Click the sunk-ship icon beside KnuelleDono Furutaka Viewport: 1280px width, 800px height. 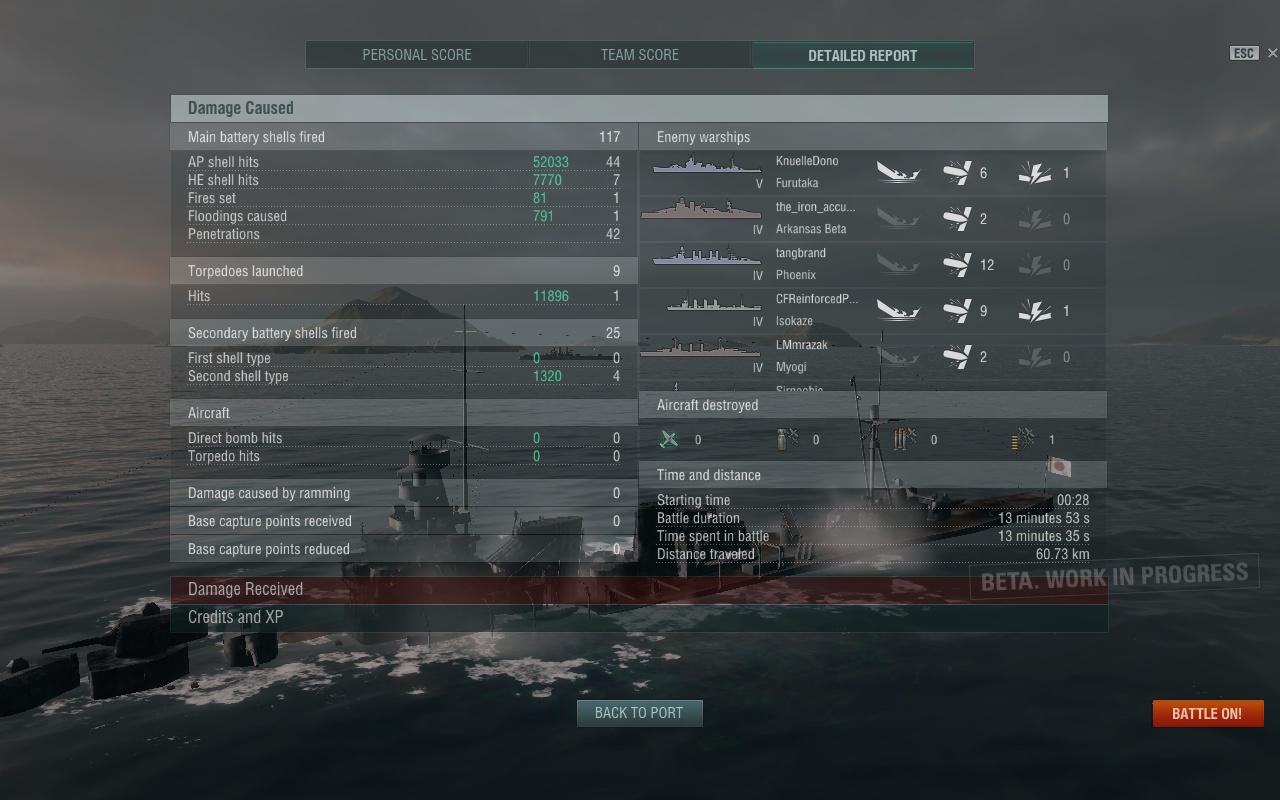pos(898,172)
